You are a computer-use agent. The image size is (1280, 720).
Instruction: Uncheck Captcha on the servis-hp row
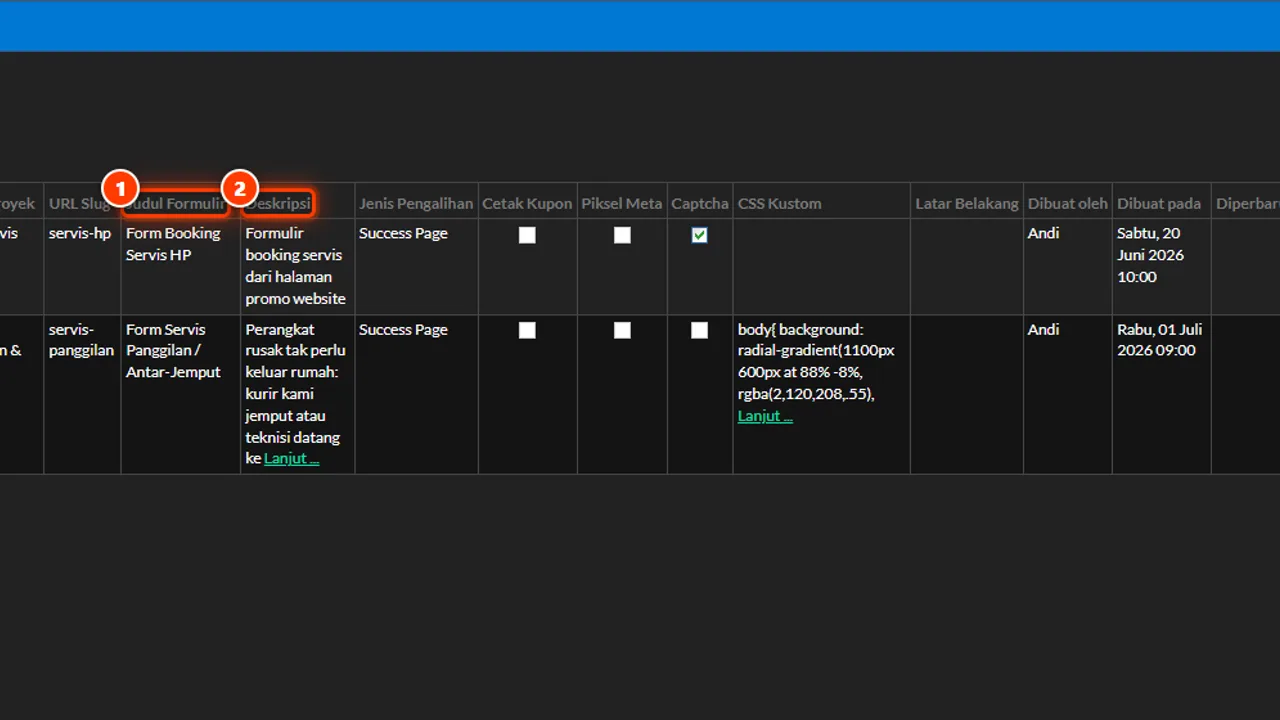pyautogui.click(x=699, y=235)
